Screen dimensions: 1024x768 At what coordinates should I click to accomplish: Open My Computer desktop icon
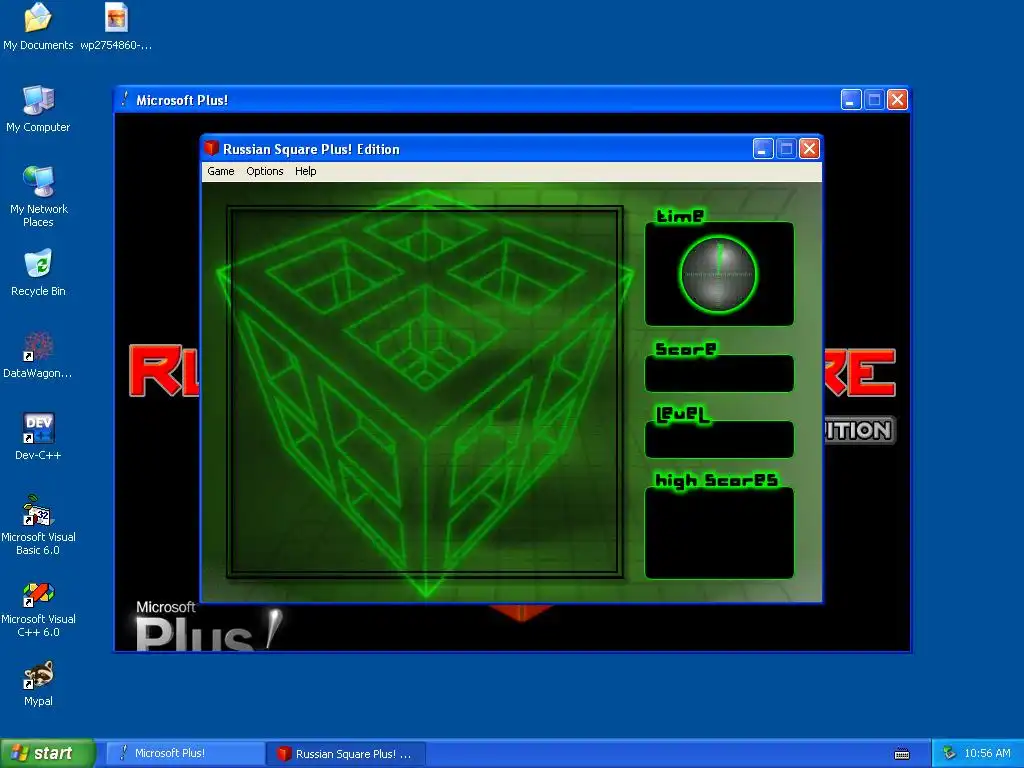[x=38, y=109]
